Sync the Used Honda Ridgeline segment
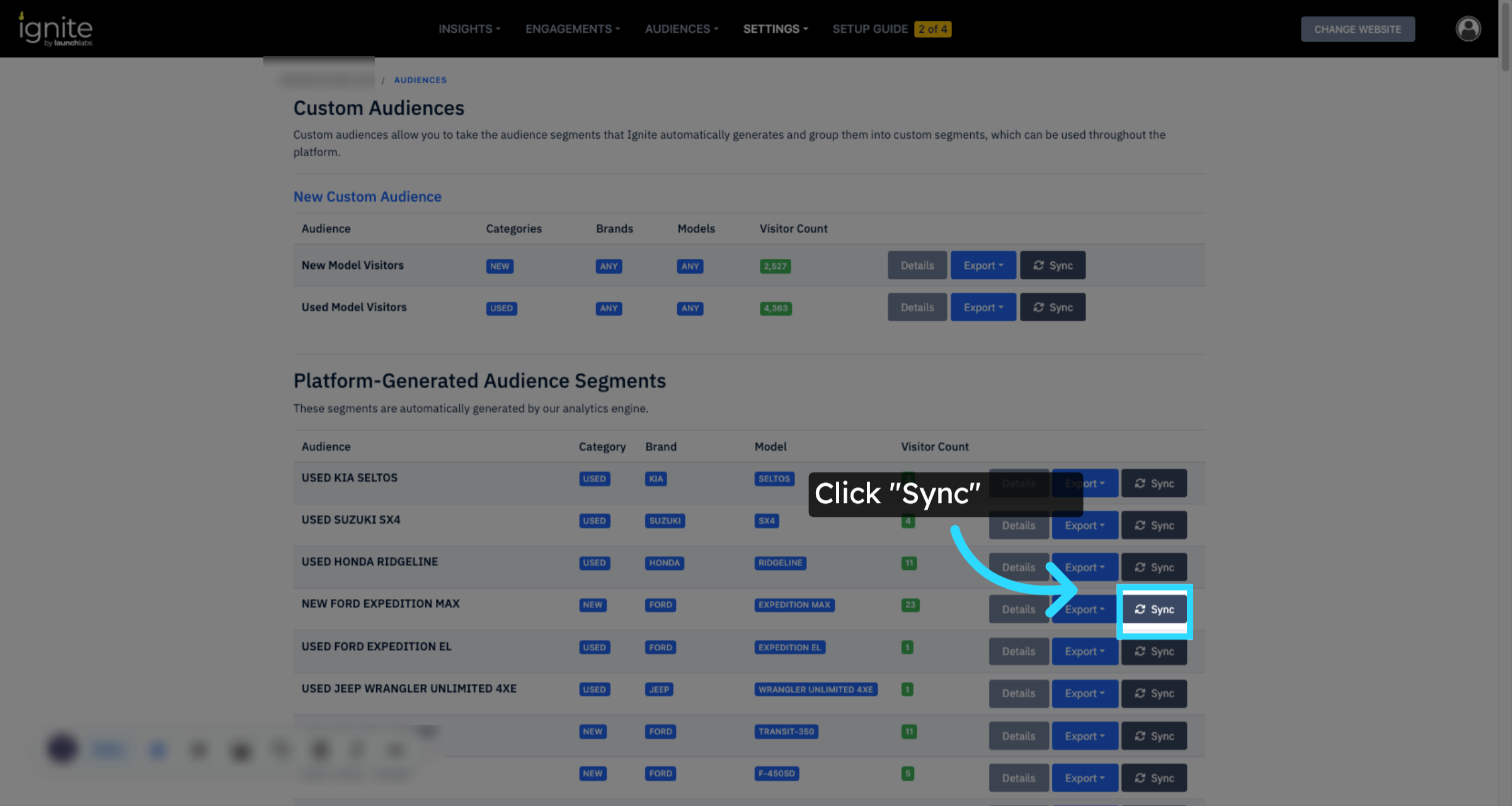 pos(1154,567)
